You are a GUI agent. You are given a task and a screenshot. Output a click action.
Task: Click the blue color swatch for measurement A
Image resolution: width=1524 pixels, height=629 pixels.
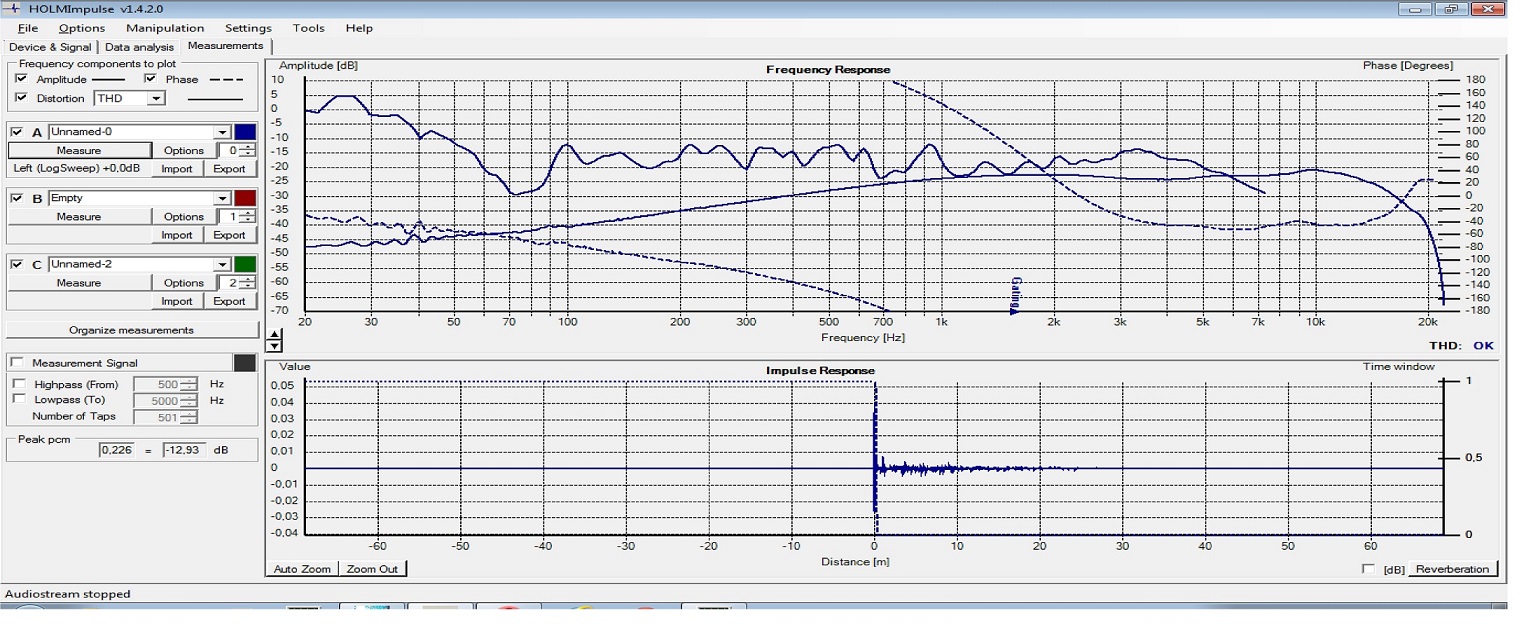coord(245,132)
